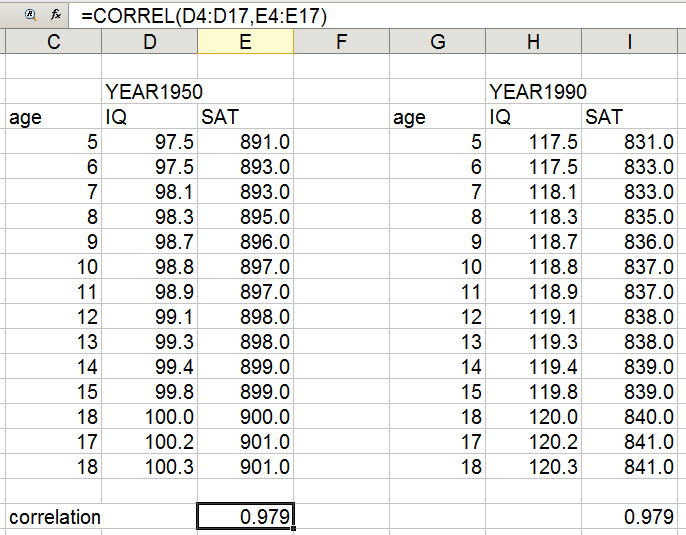Click the age header in column G
The image size is (686, 535).
pos(438,116)
